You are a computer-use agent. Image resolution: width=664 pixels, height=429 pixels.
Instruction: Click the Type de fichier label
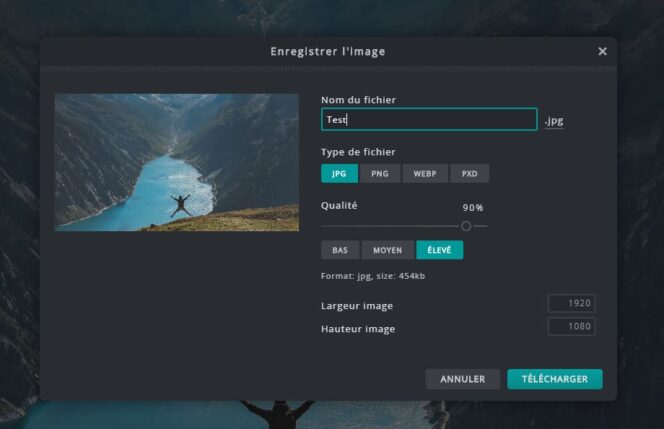click(x=358, y=152)
